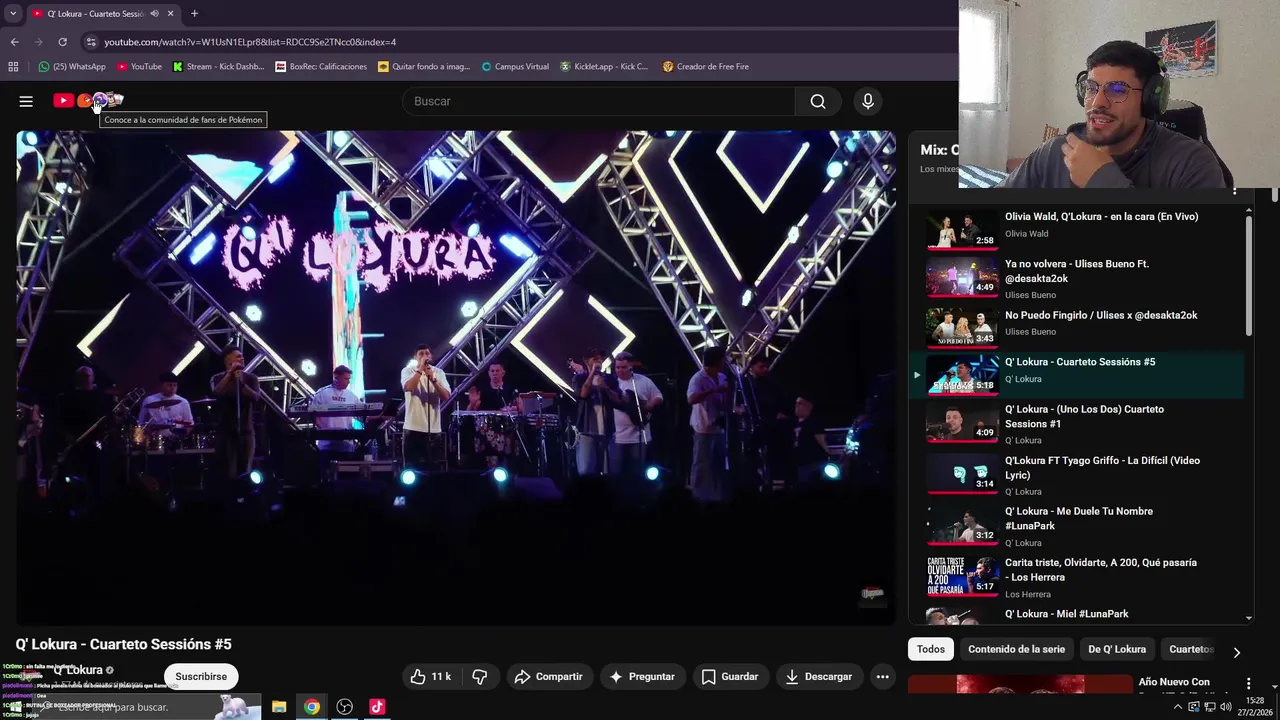Click the playlist panel scrollbar

[1249, 275]
